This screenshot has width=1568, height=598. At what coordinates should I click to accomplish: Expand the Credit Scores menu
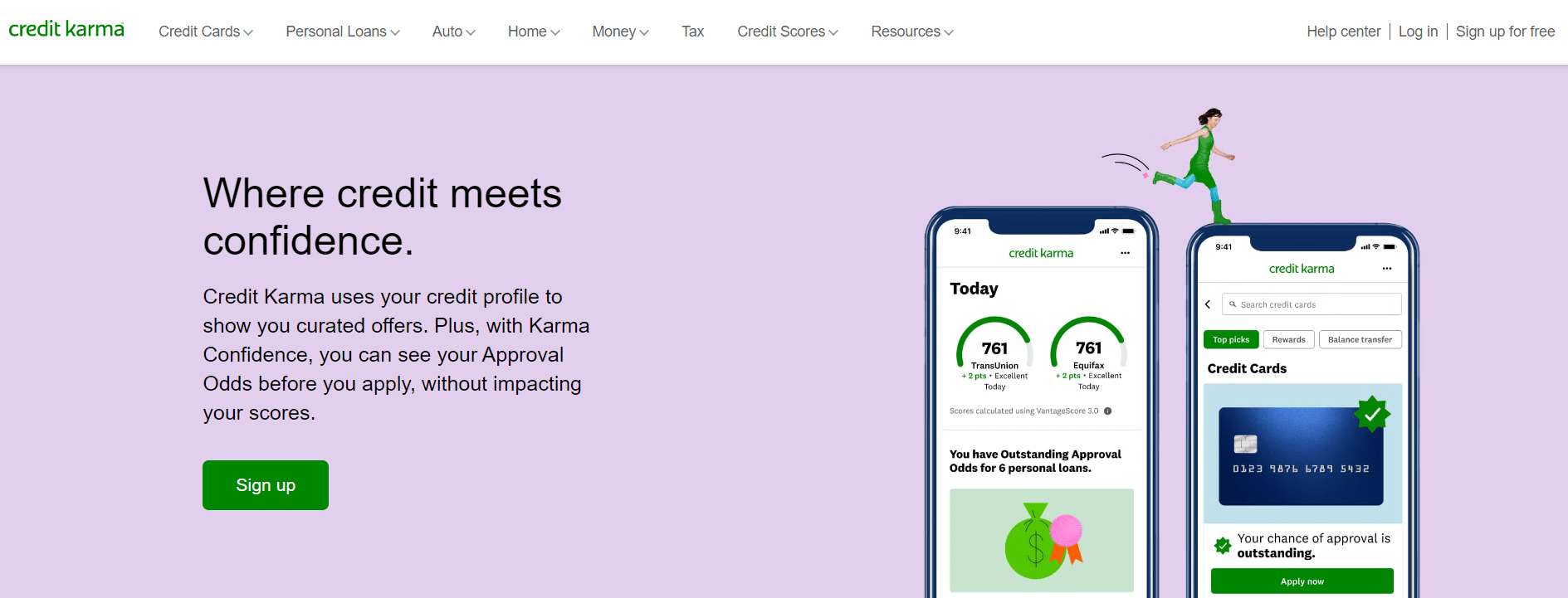pyautogui.click(x=788, y=32)
